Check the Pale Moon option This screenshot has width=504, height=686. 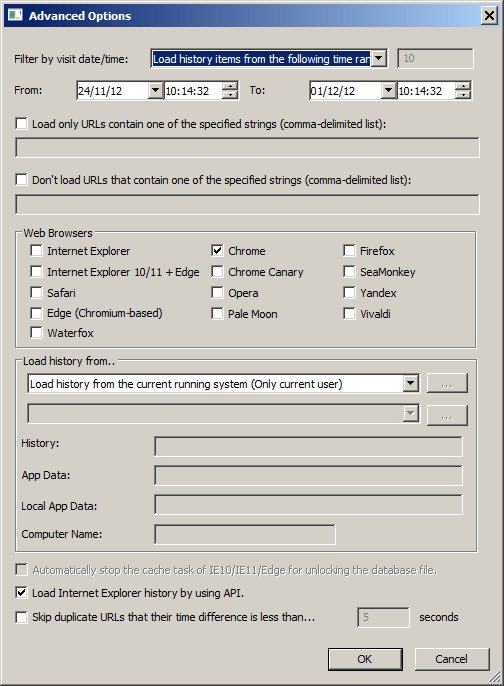(x=217, y=313)
